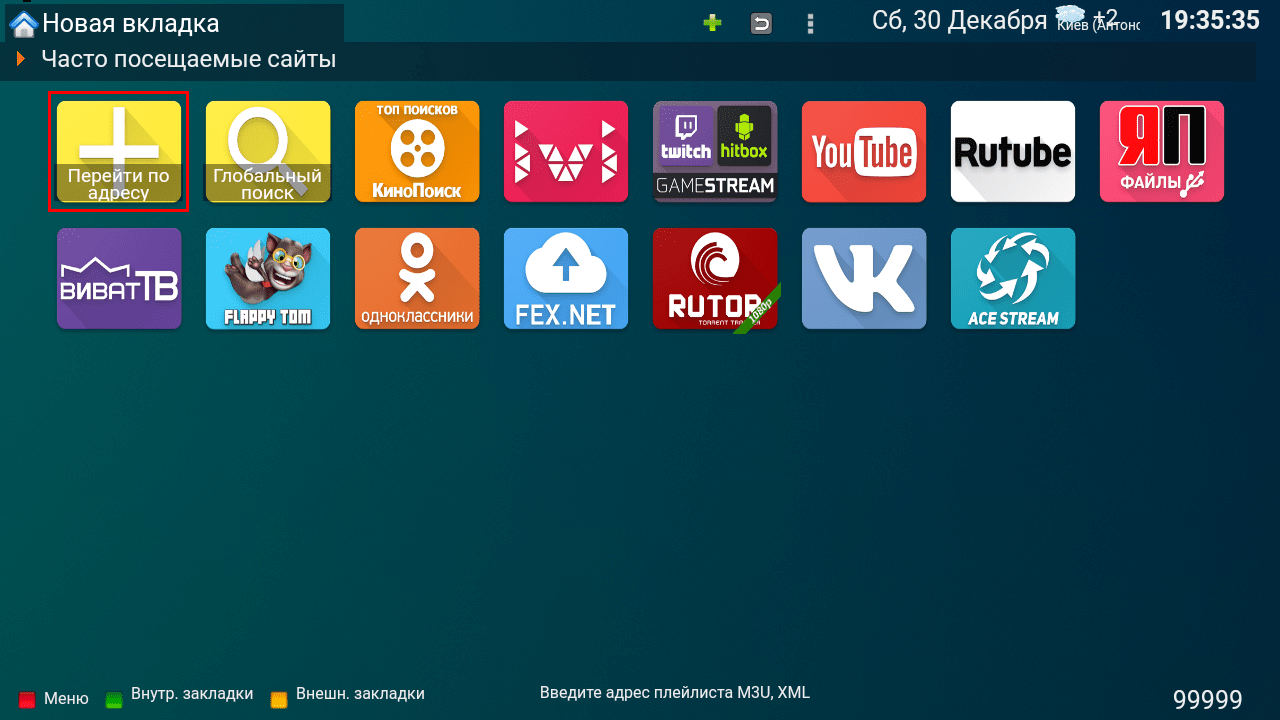This screenshot has height=720, width=1280.
Task: Launch the Виват ТВ tile
Action: click(119, 278)
